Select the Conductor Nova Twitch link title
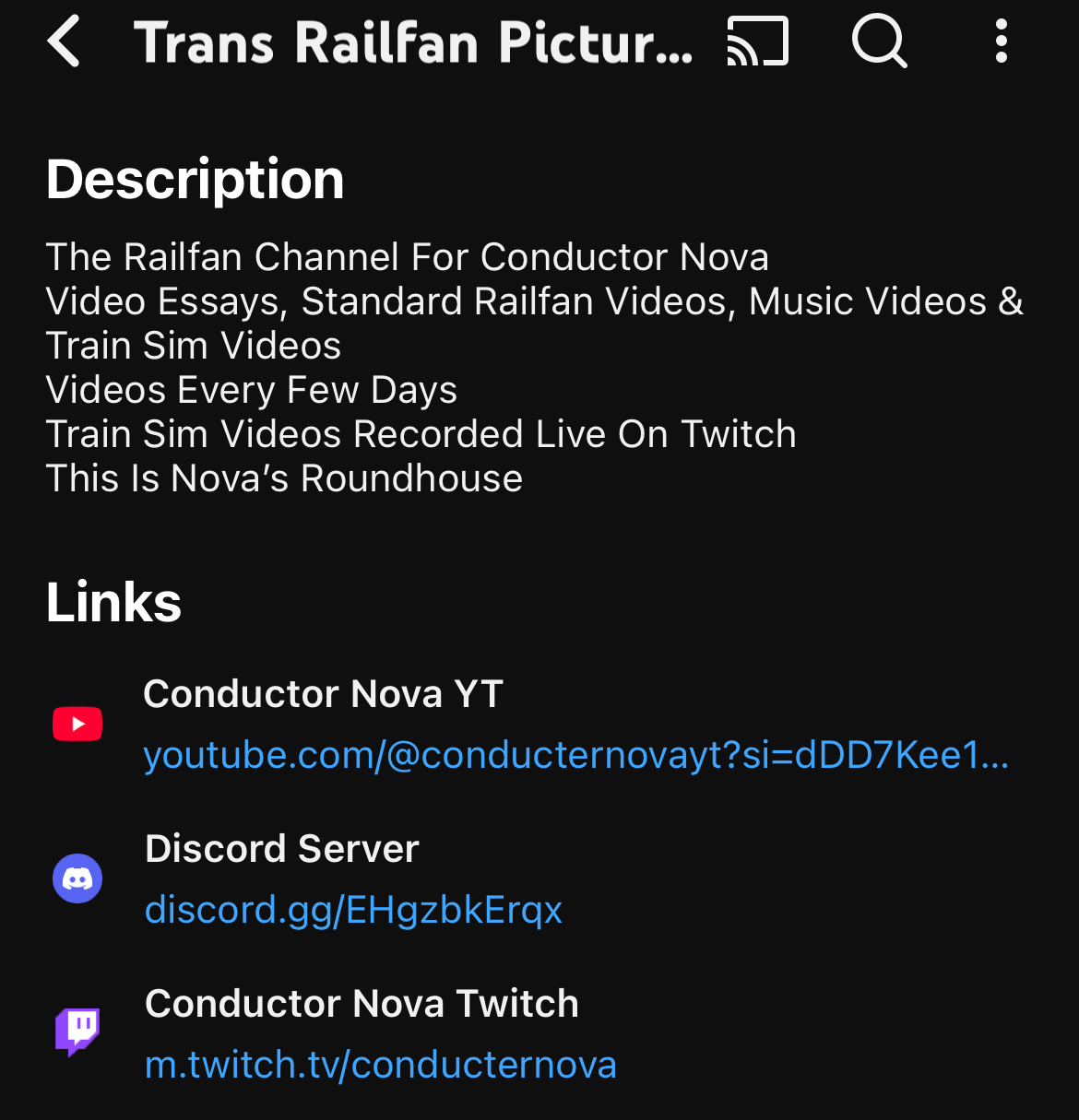 [x=362, y=1004]
